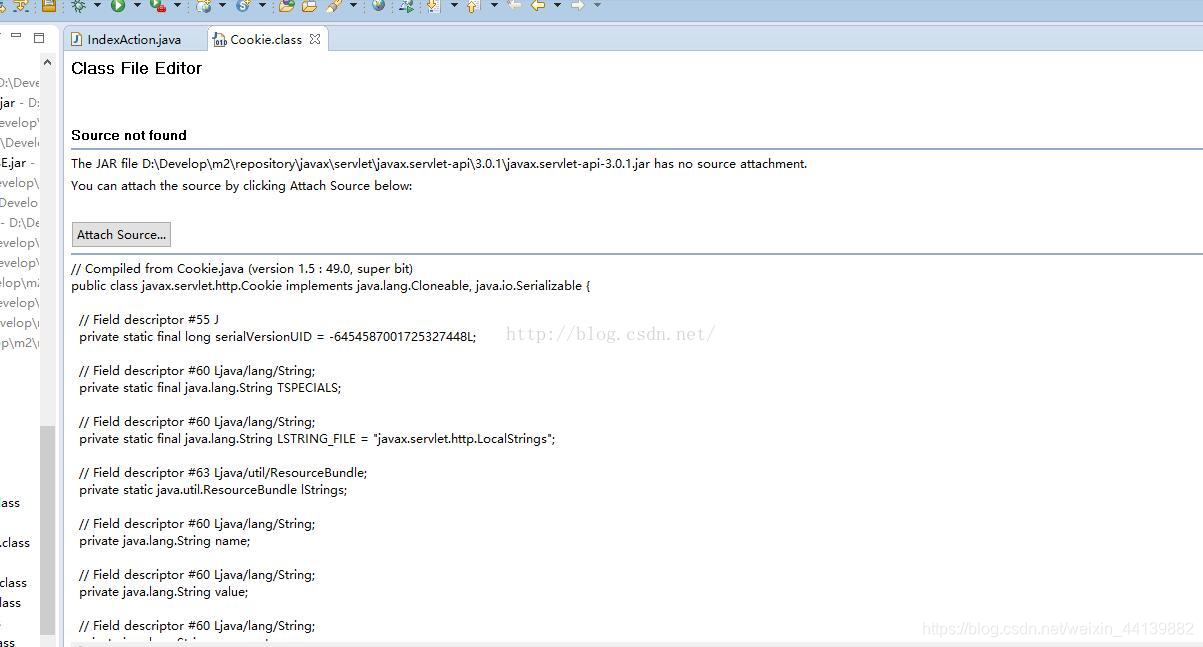Click "You can attach the source" line
Viewport: 1203px width, 647px height.
[x=241, y=185]
